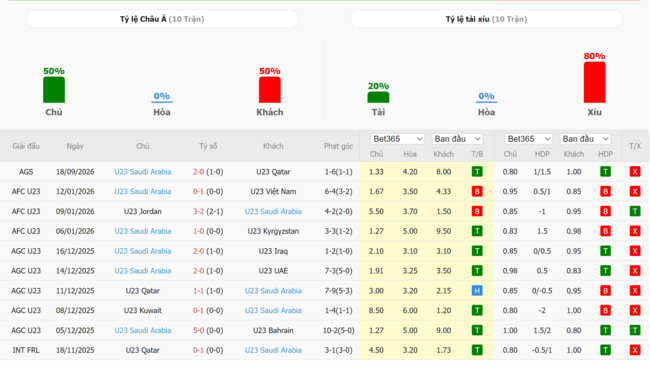This screenshot has width=650, height=368.
Task: Open U23 Saudi Arabia link in 11/12/2025 row
Action: (273, 291)
